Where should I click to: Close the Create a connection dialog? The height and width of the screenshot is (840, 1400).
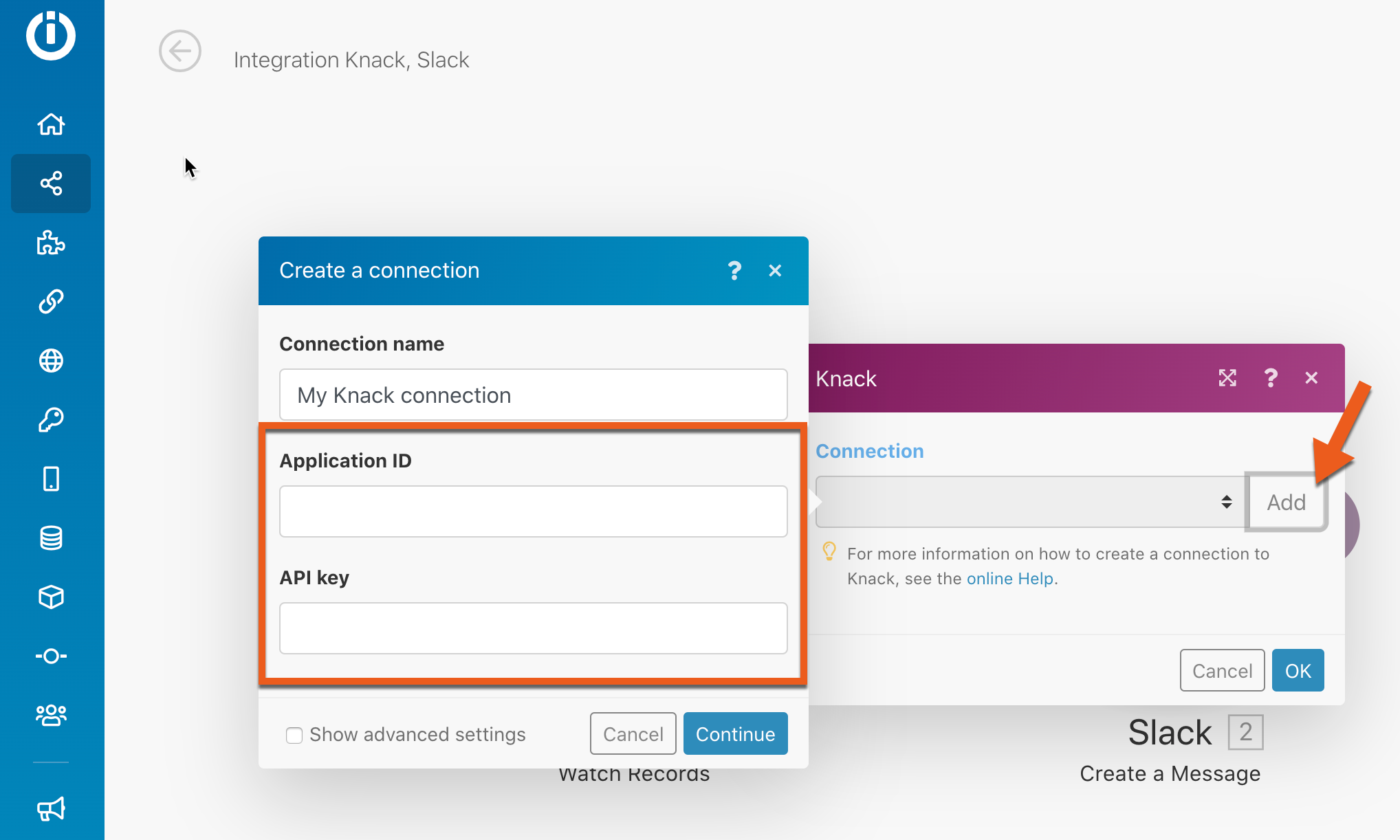pos(775,271)
